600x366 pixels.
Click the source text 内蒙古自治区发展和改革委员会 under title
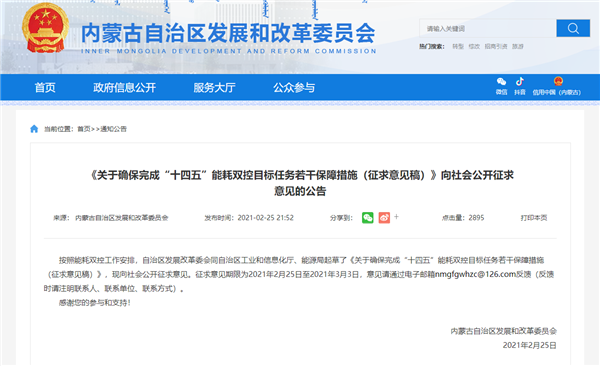point(122,218)
